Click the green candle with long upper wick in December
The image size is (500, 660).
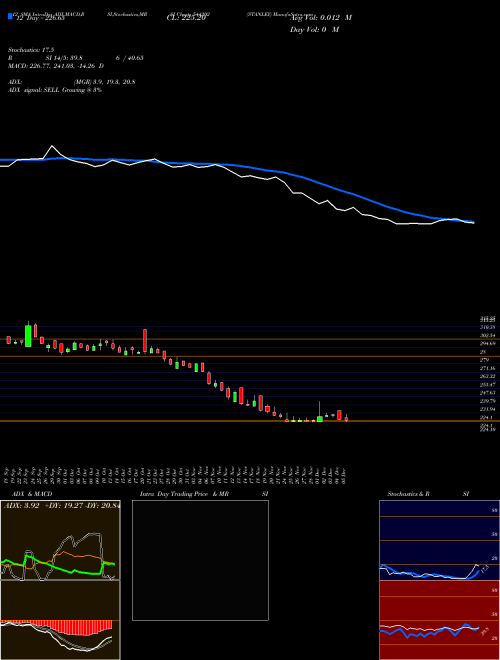click(320, 411)
